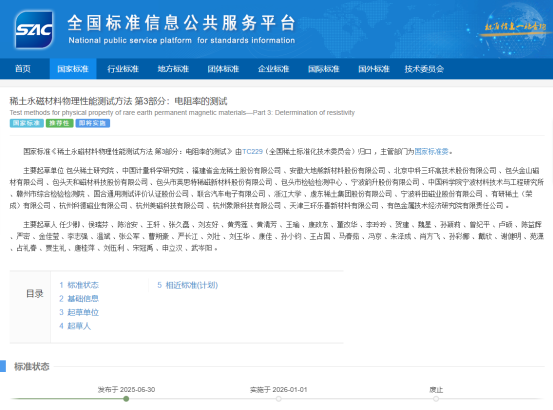553x410 pixels.
Task: Select 国际标准 menu item
Action: [323, 69]
